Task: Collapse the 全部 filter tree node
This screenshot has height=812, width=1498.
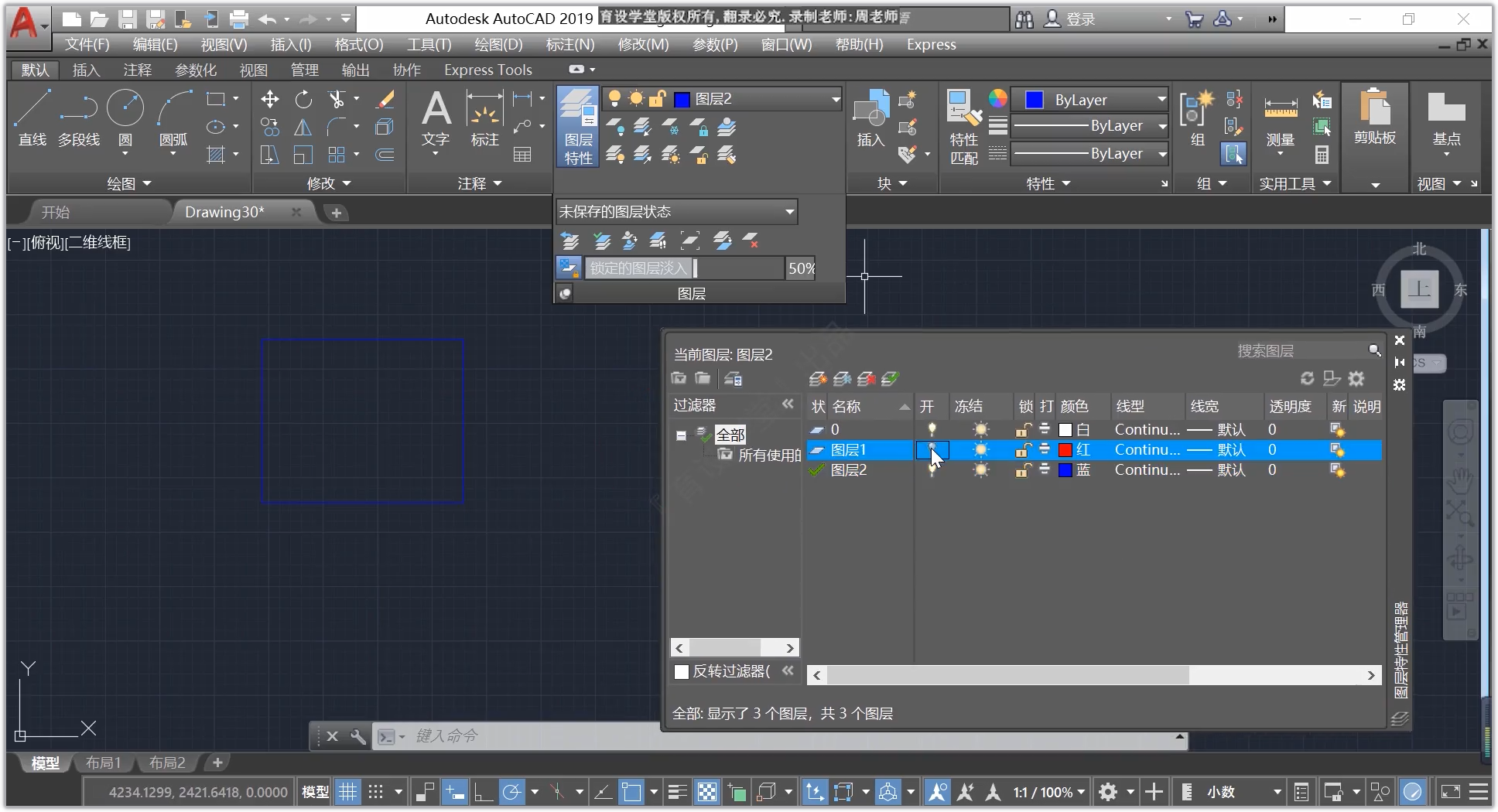Action: 681,435
